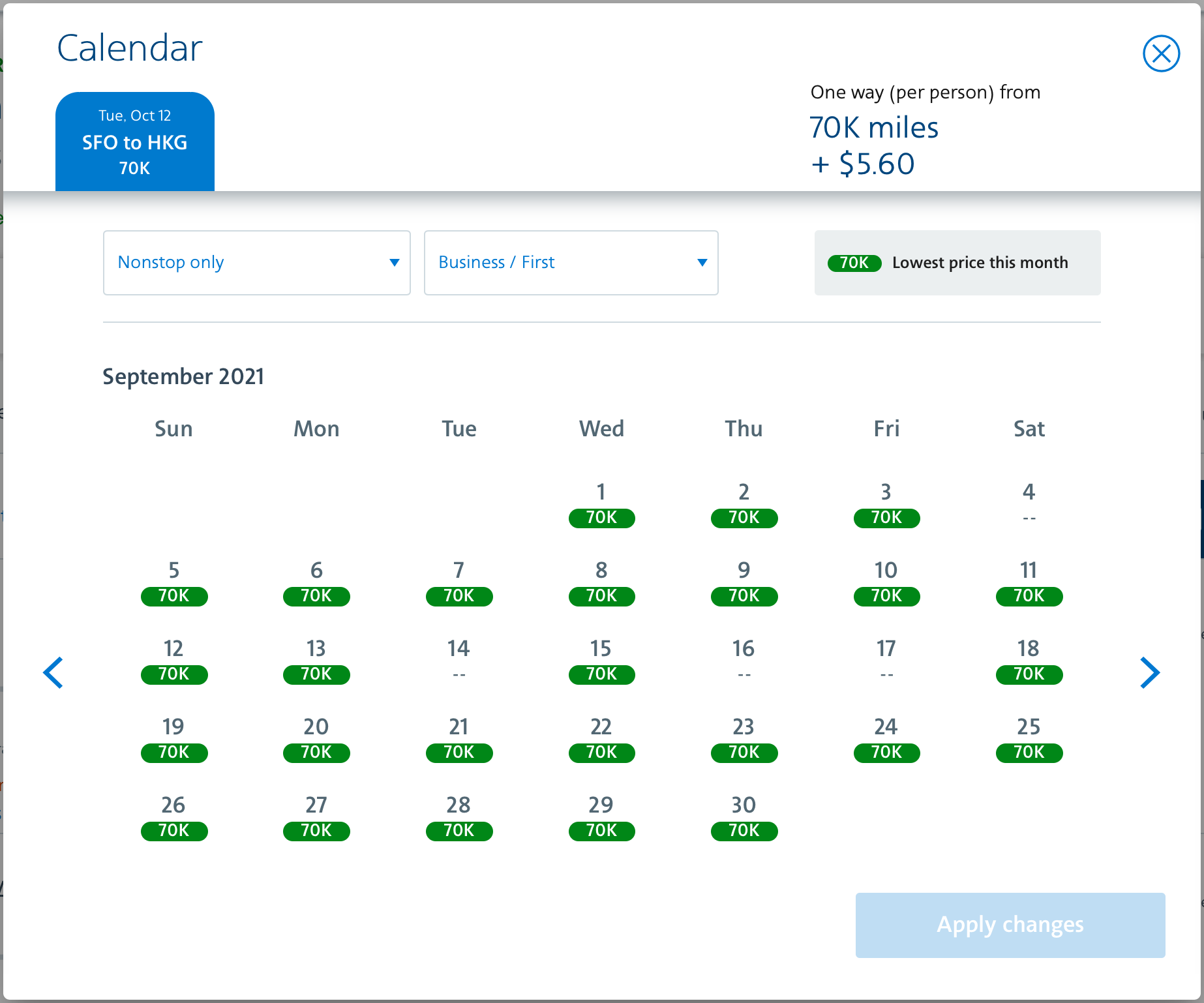Select September 18 with 70K fare
Image resolution: width=1204 pixels, height=1003 pixels.
pyautogui.click(x=1029, y=661)
